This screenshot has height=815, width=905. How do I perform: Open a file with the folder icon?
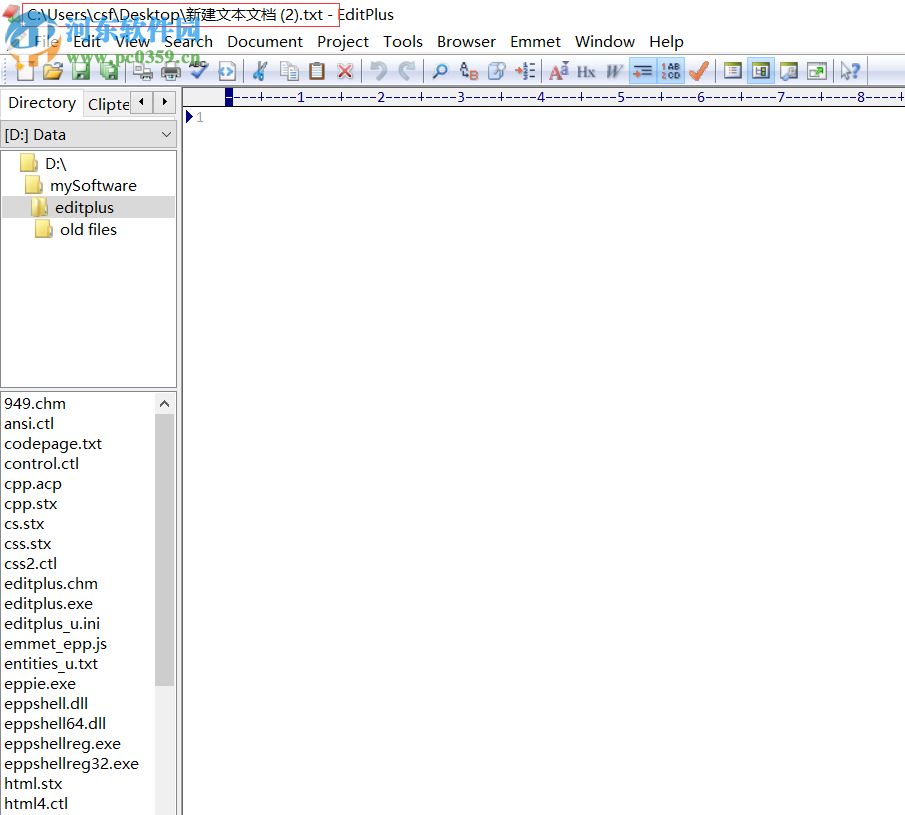point(53,71)
